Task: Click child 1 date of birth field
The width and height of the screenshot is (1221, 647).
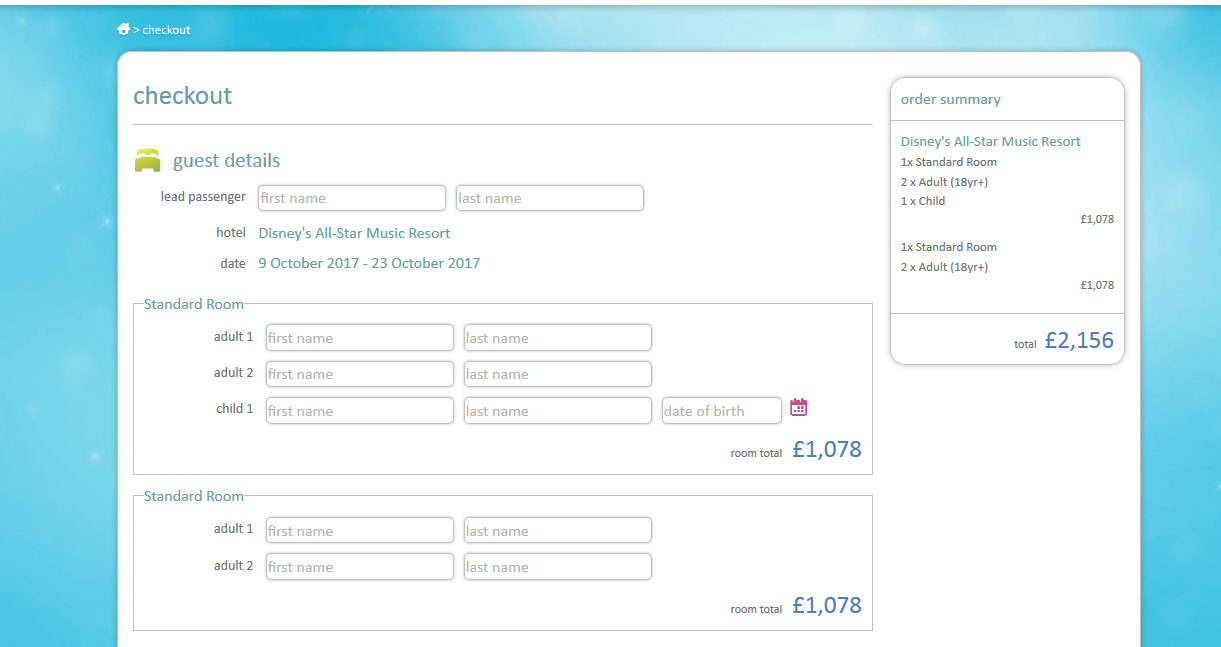Action: (722, 411)
